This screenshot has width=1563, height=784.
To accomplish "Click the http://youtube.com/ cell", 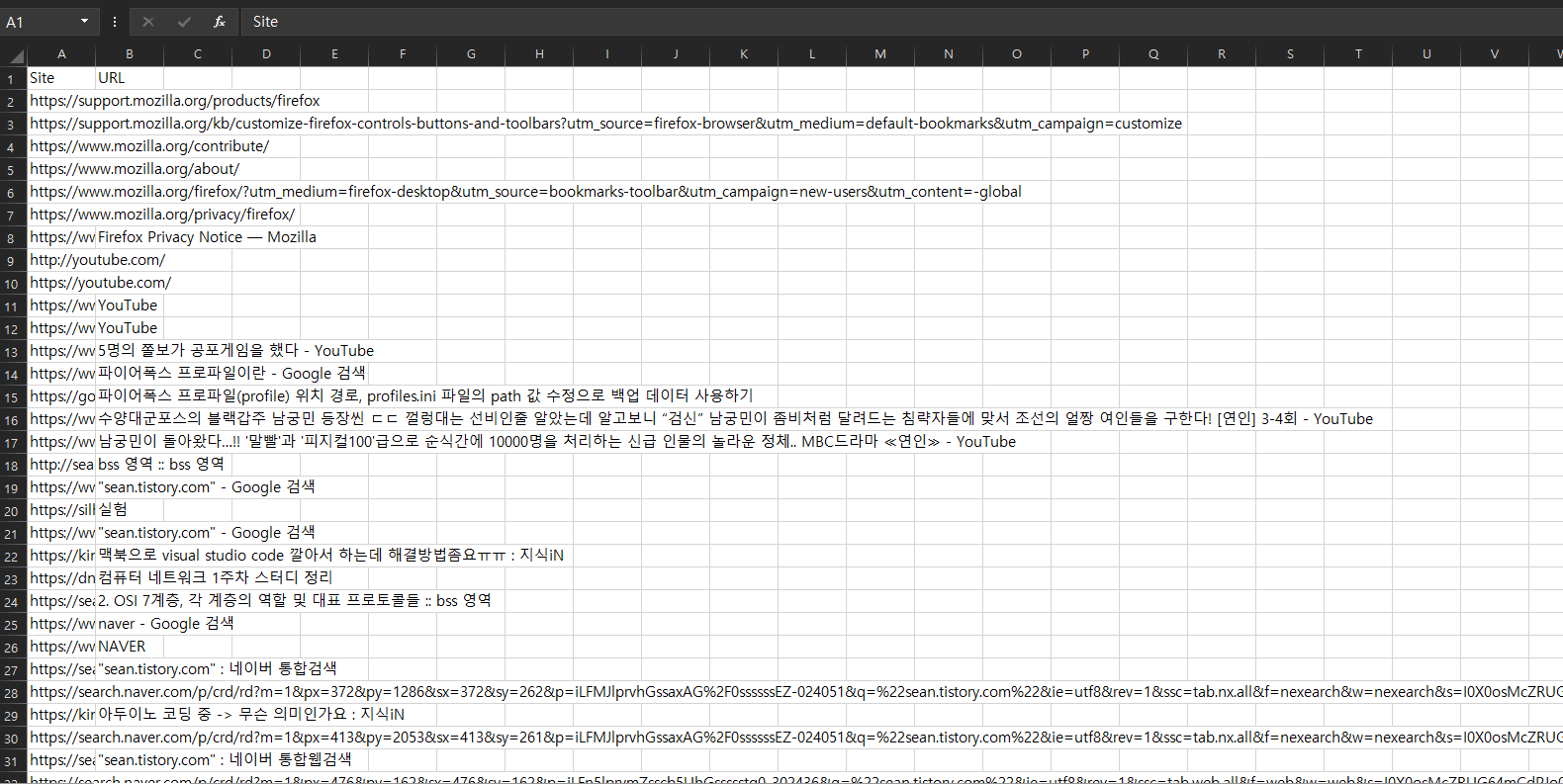I will pyautogui.click(x=97, y=260).
